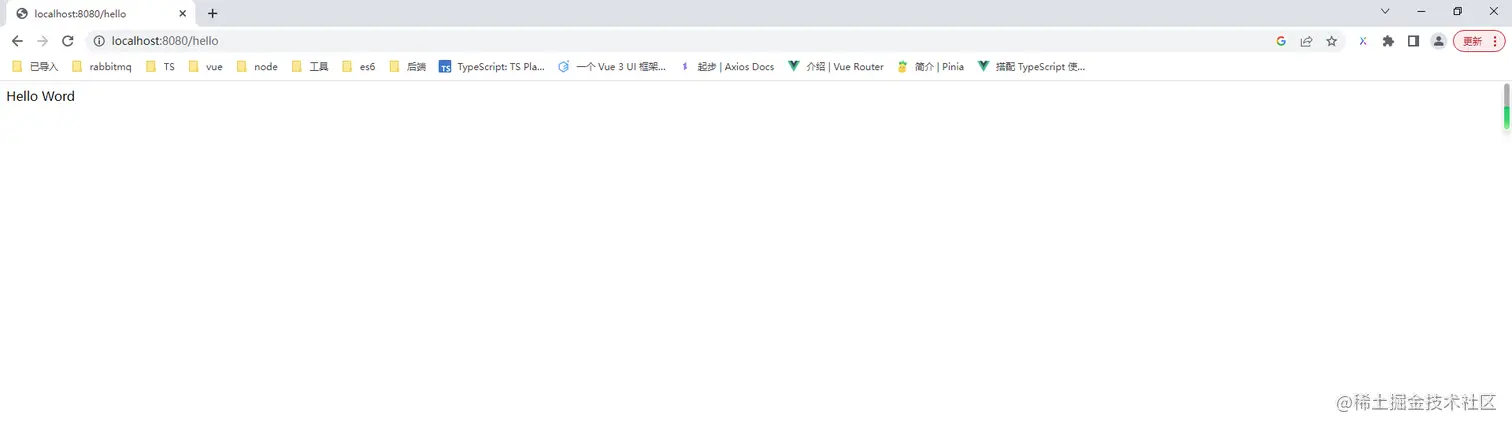
Task: Open the X extension icon
Action: (1362, 41)
